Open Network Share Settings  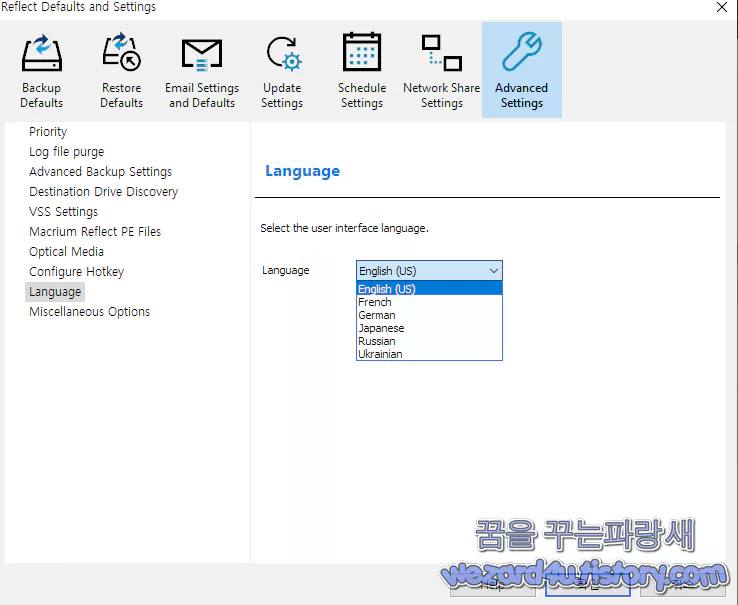coord(441,71)
